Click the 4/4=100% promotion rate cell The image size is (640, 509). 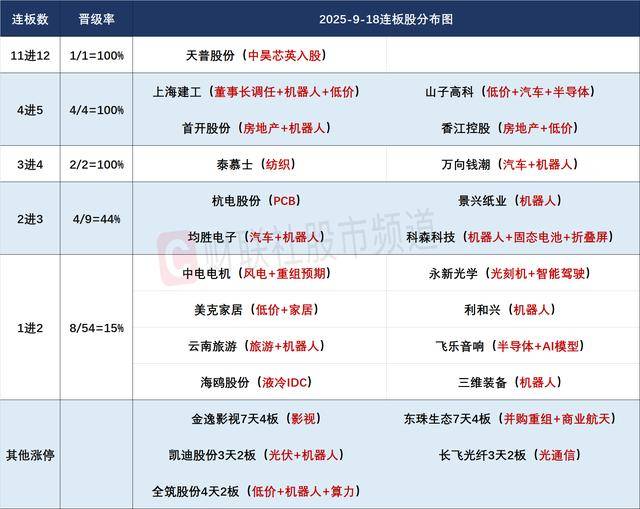[x=100, y=109]
